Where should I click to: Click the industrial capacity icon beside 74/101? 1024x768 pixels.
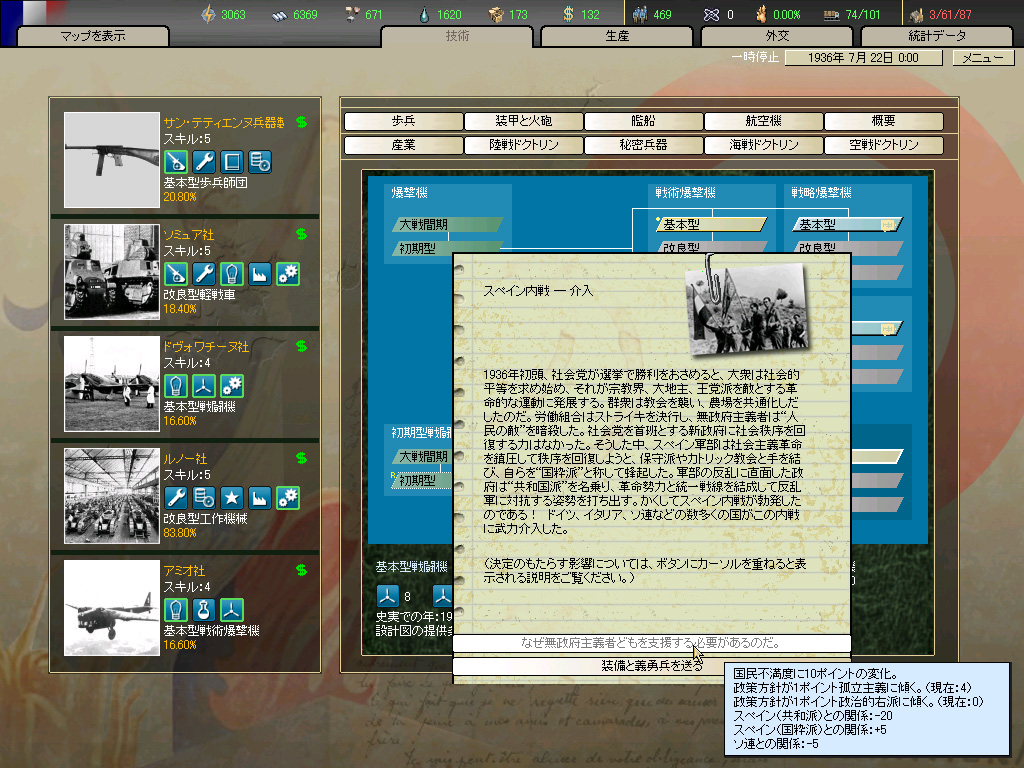pyautogui.click(x=831, y=15)
